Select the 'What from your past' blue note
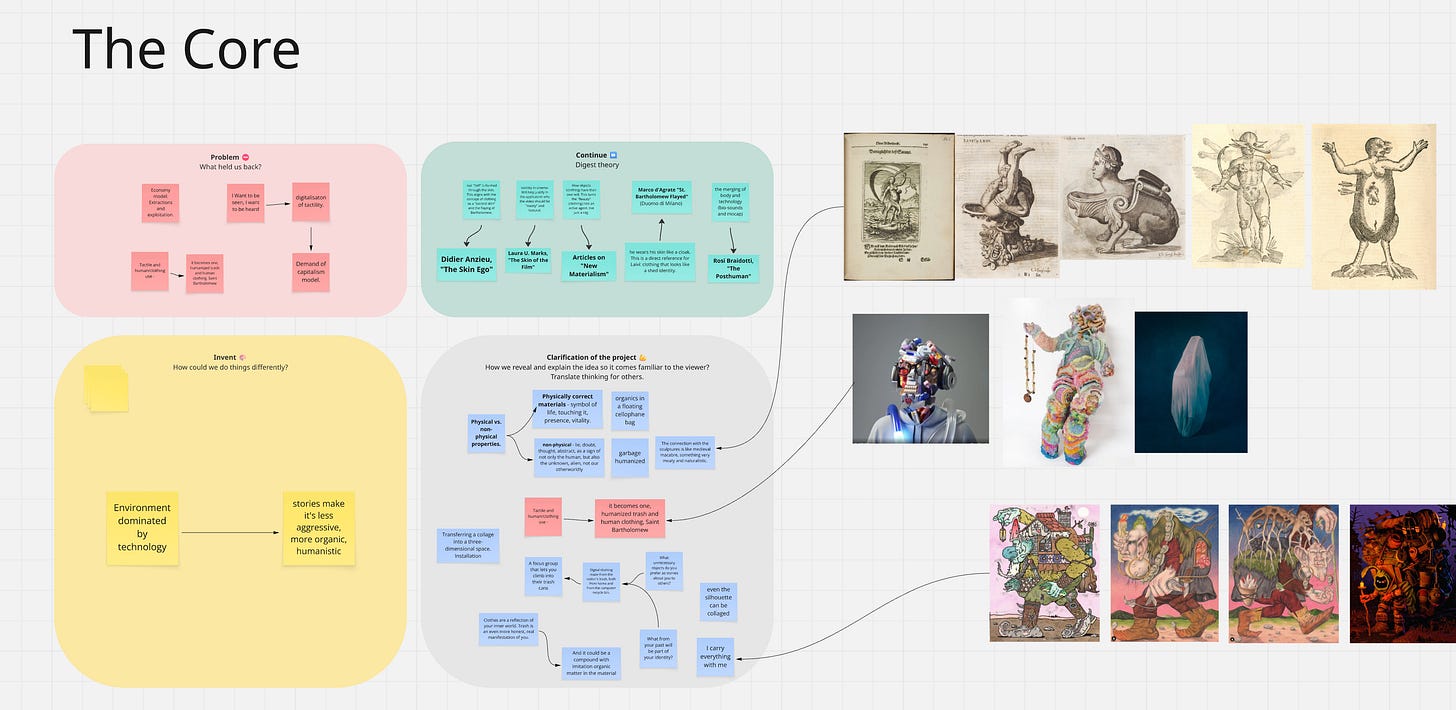Viewport: 1456px width, 710px height. pos(657,647)
